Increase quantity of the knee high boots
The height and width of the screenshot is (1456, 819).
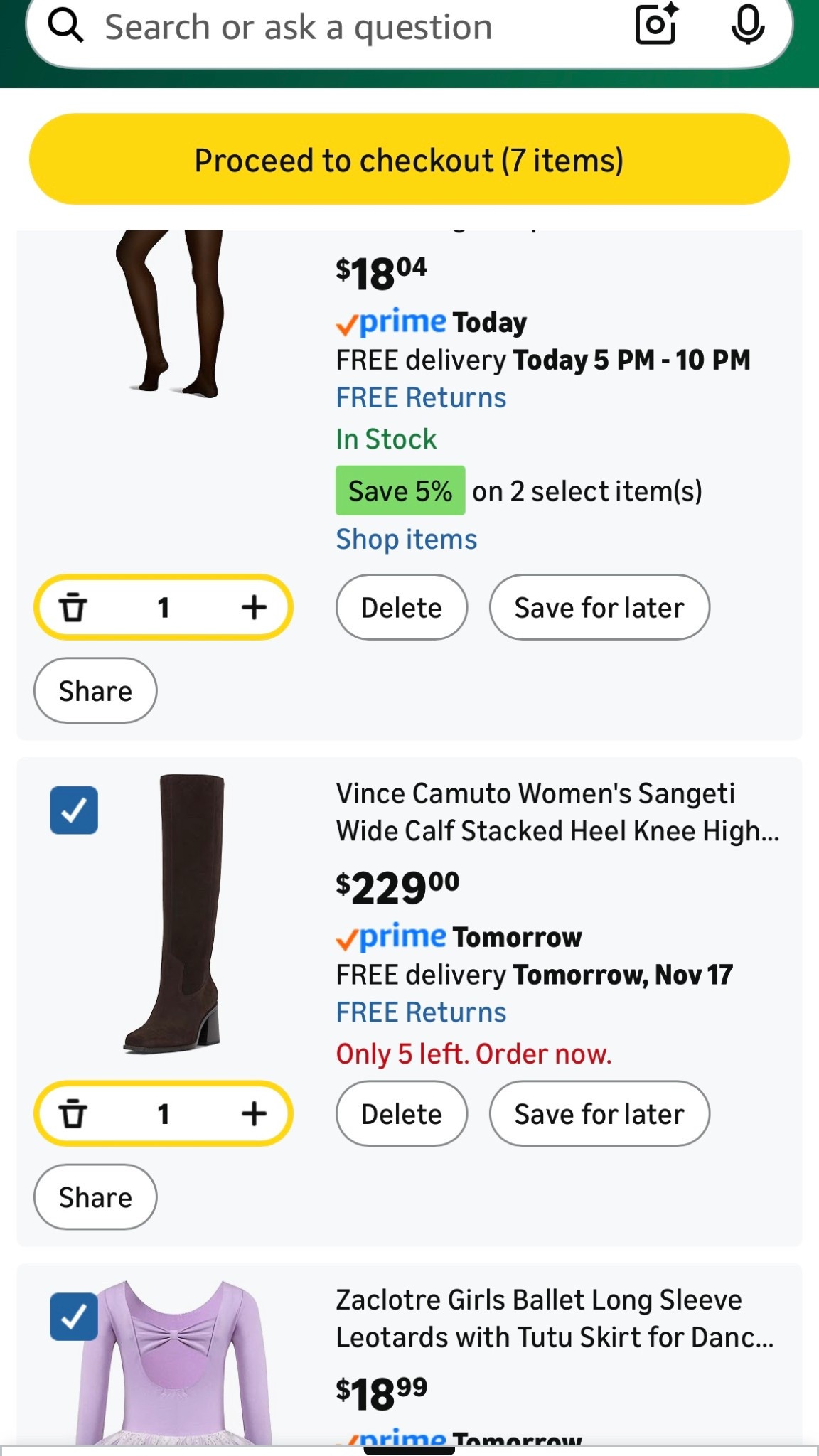click(x=255, y=1113)
